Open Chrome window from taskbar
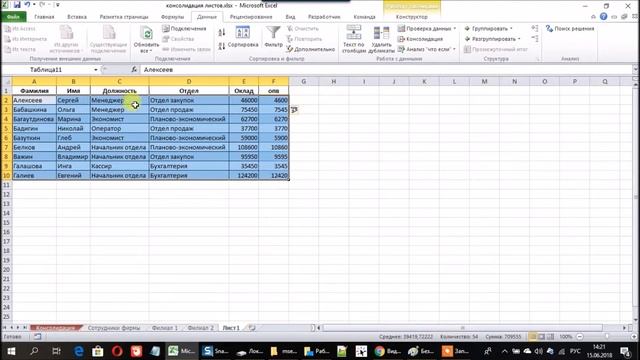 [388, 351]
